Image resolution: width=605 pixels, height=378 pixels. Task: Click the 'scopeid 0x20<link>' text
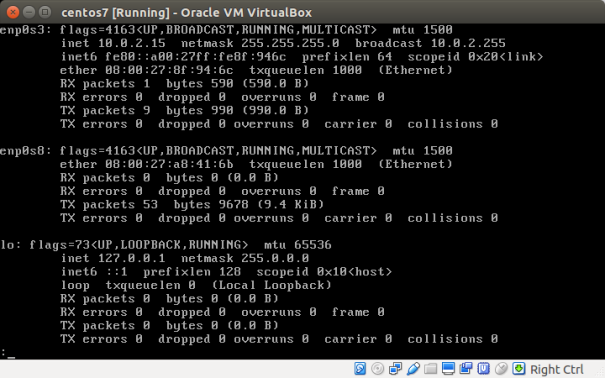[x=476, y=57]
